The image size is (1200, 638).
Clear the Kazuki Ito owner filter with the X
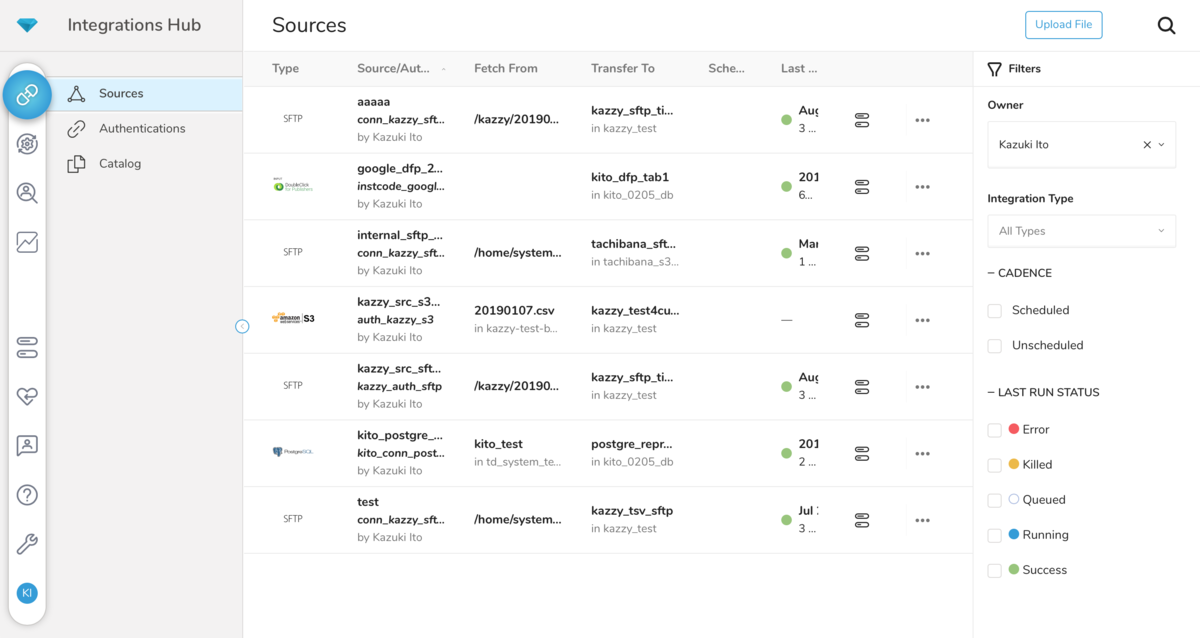click(1146, 144)
